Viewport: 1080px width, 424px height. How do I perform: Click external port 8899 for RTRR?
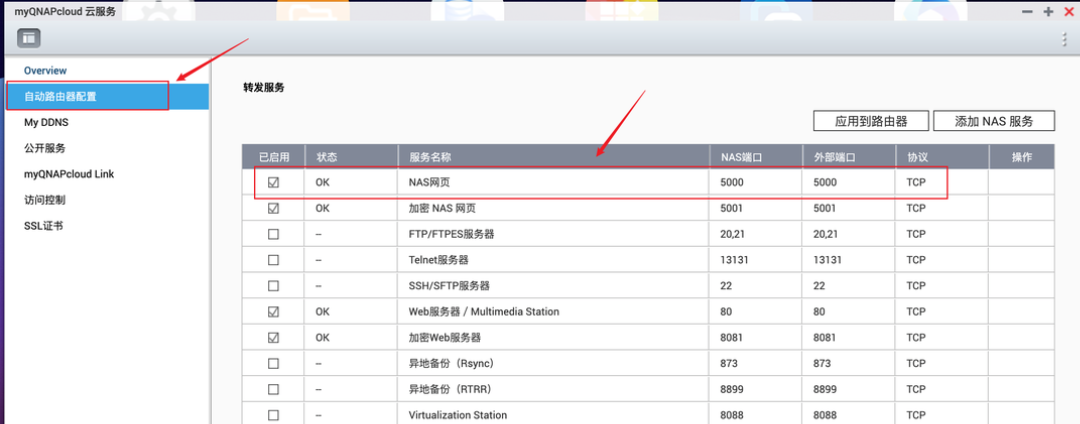pos(824,390)
